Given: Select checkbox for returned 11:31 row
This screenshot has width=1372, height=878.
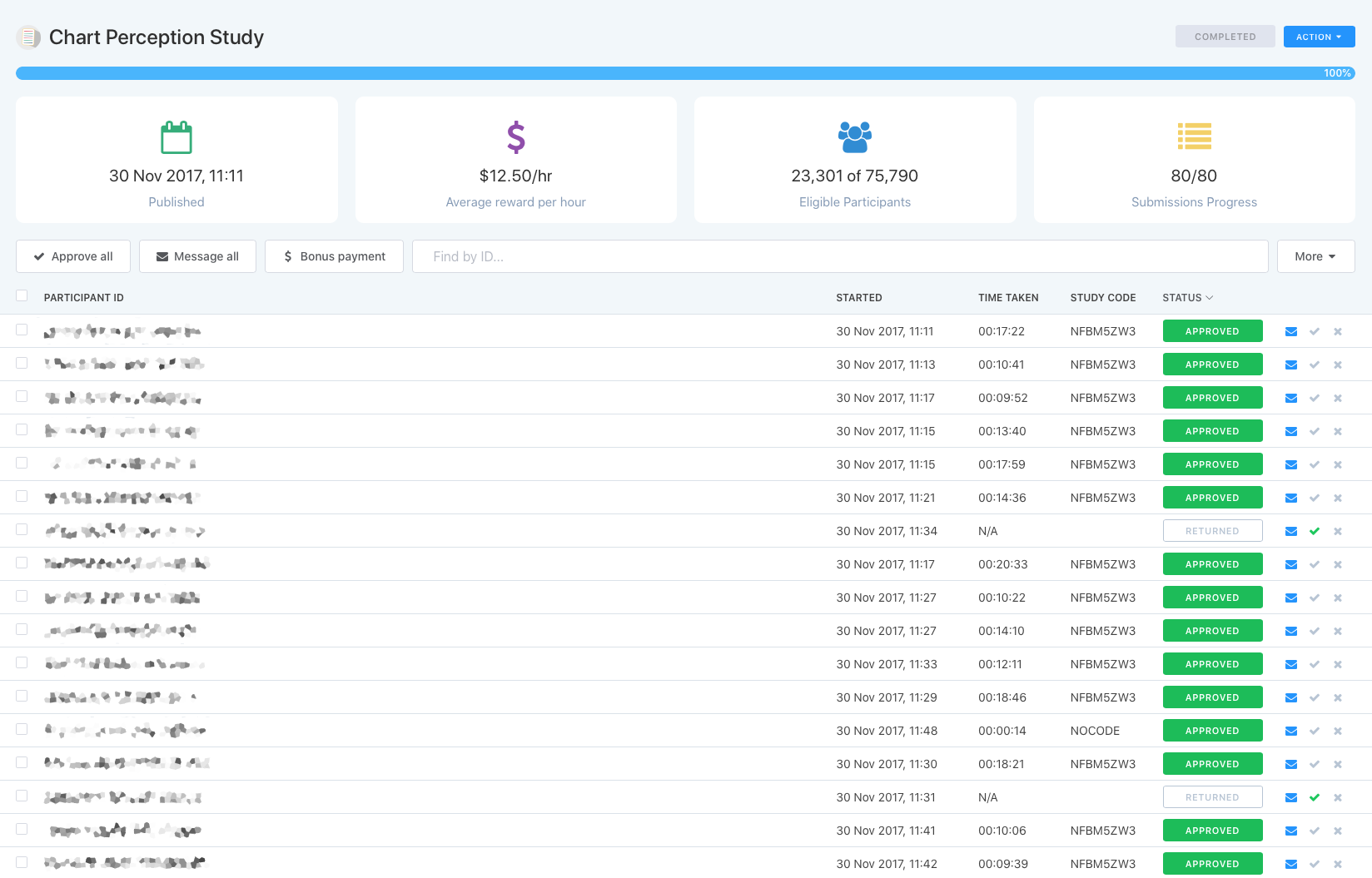Looking at the screenshot, I should click(x=22, y=796).
